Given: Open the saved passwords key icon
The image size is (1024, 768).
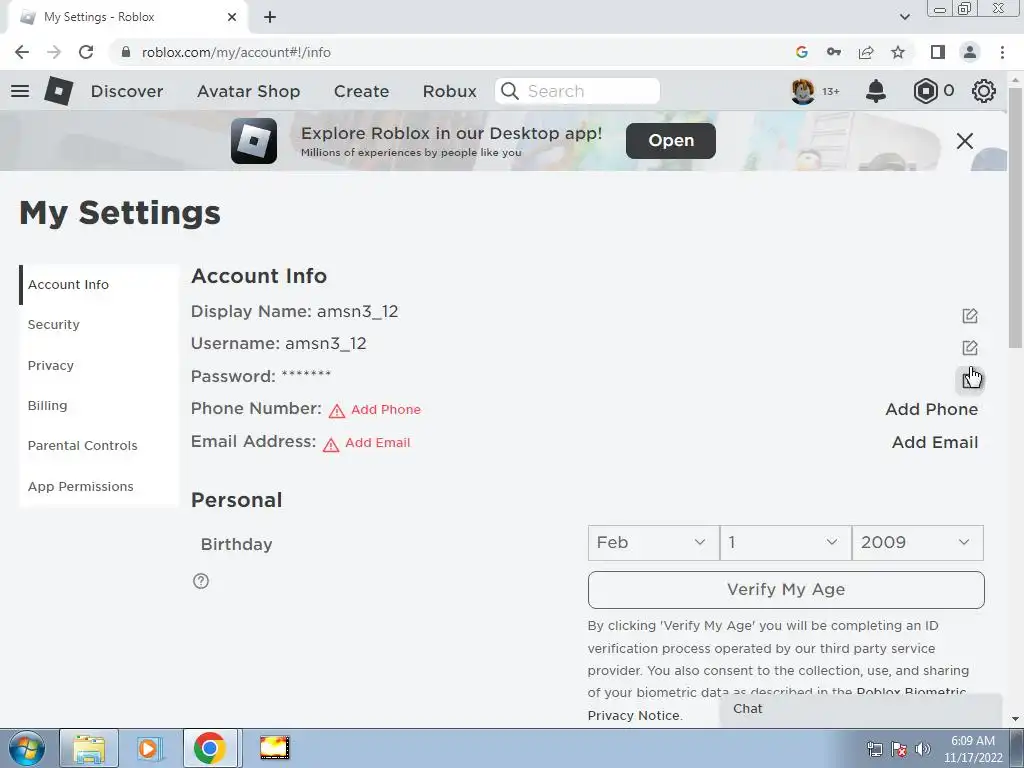Looking at the screenshot, I should [x=834, y=52].
